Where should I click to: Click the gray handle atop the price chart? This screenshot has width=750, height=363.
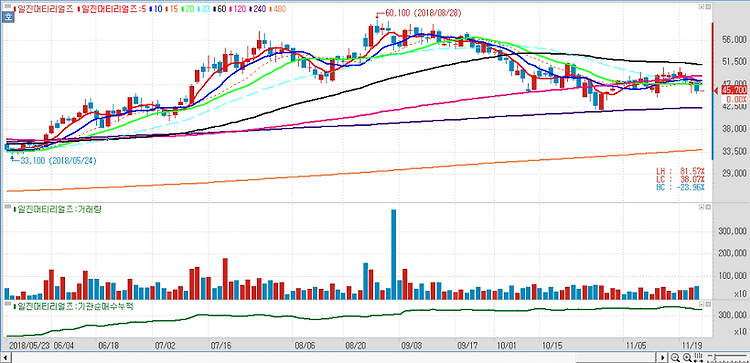tap(8, 6)
